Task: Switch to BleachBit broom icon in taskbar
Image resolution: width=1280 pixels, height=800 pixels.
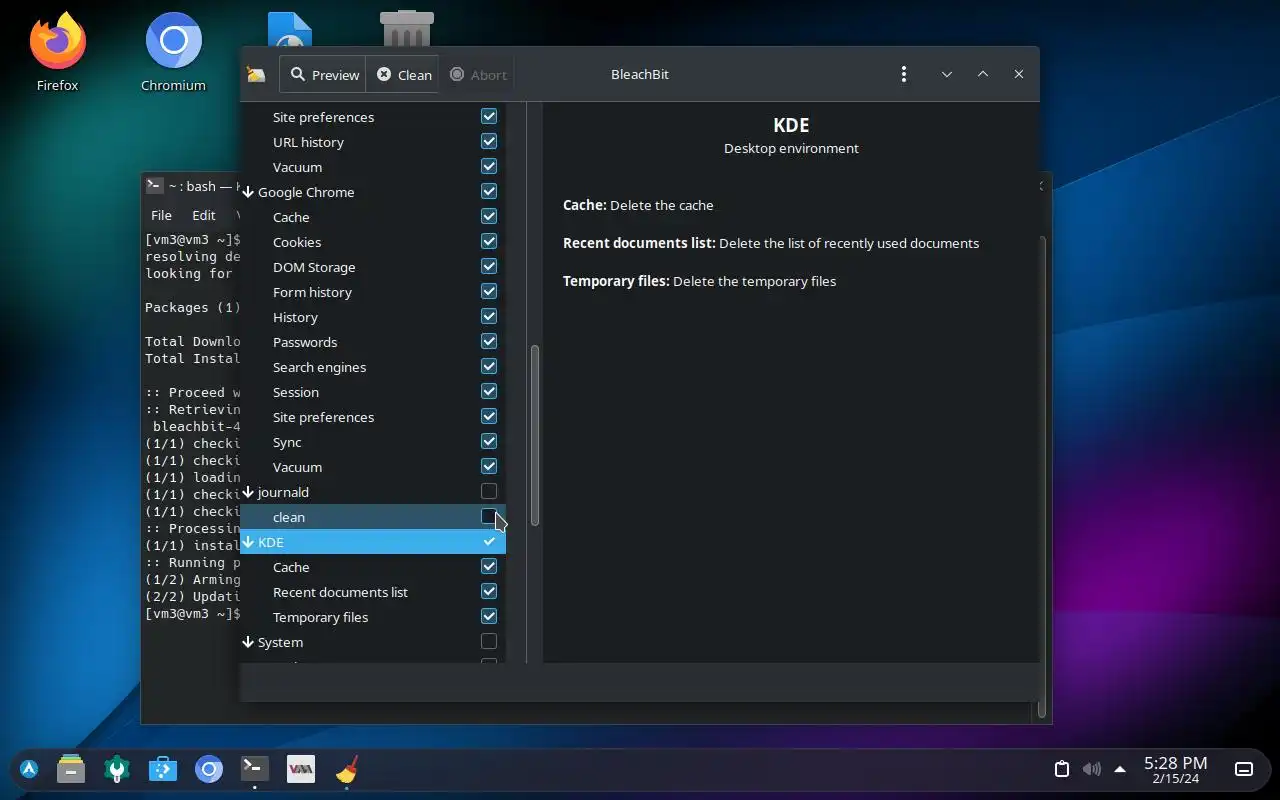Action: pos(347,769)
